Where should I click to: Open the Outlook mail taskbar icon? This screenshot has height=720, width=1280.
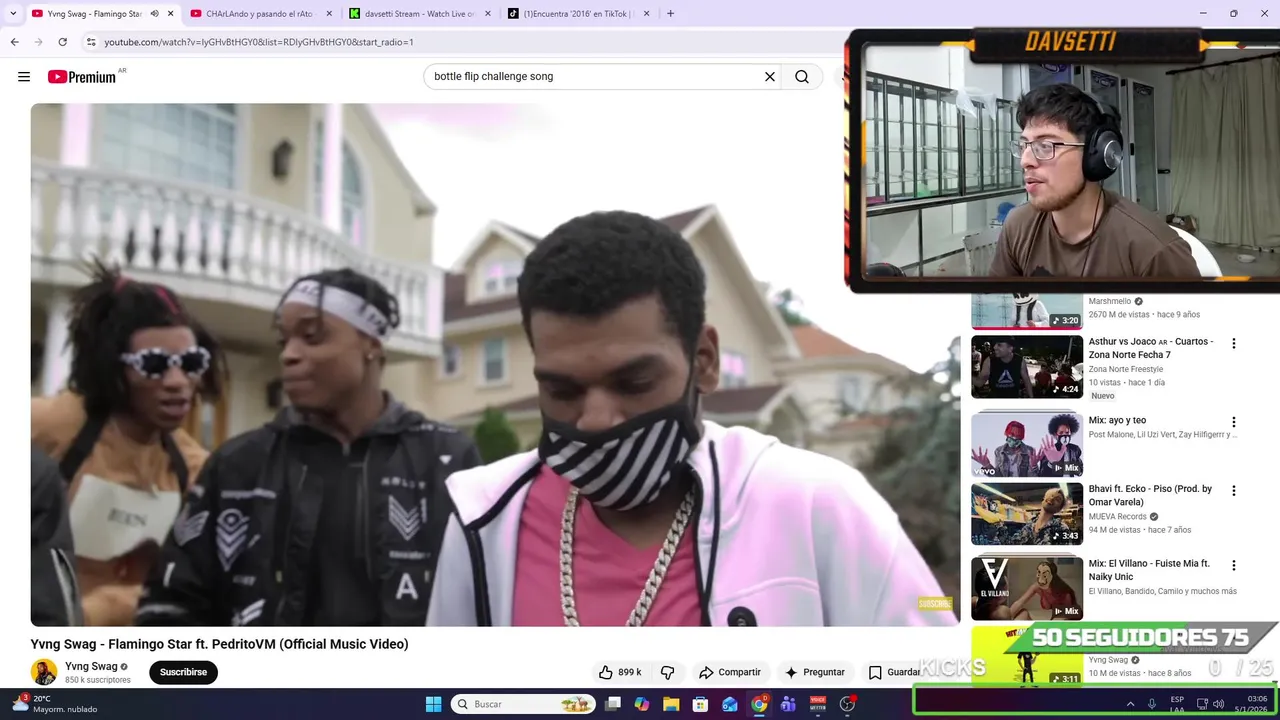point(730,704)
